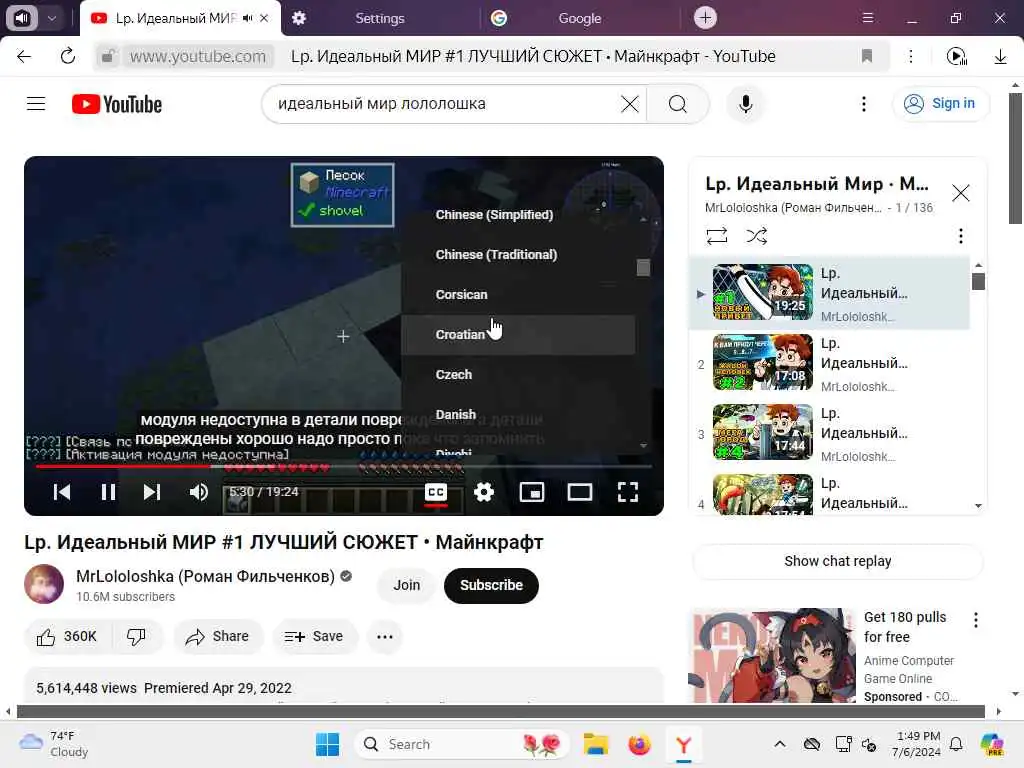The width and height of the screenshot is (1024, 768).
Task: Open the weather widget 74°F Cloudy
Action: click(56, 744)
